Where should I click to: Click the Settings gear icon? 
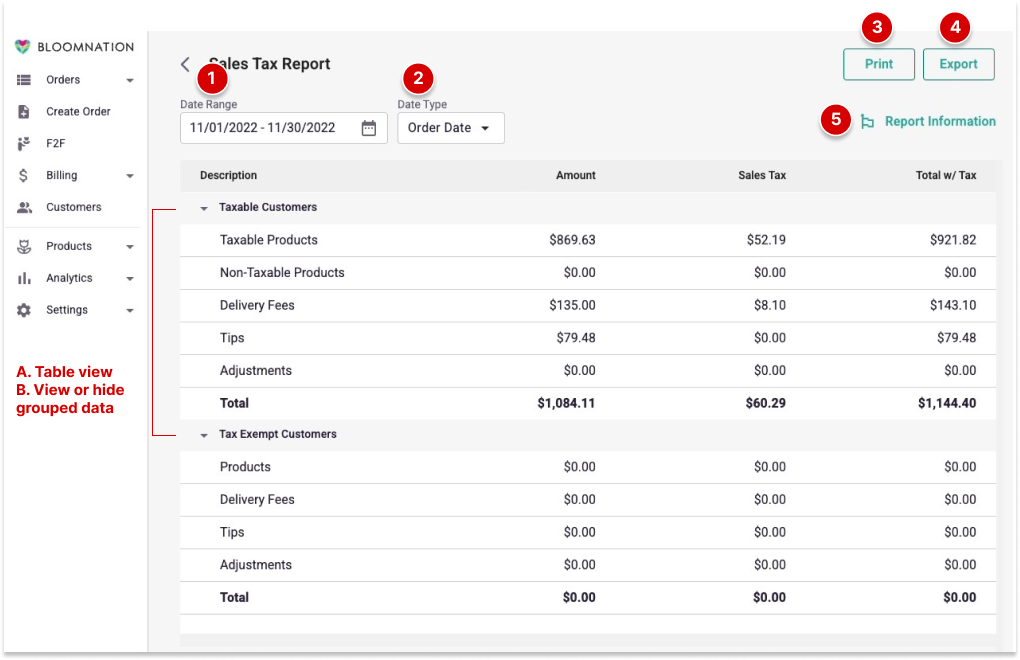click(x=24, y=310)
